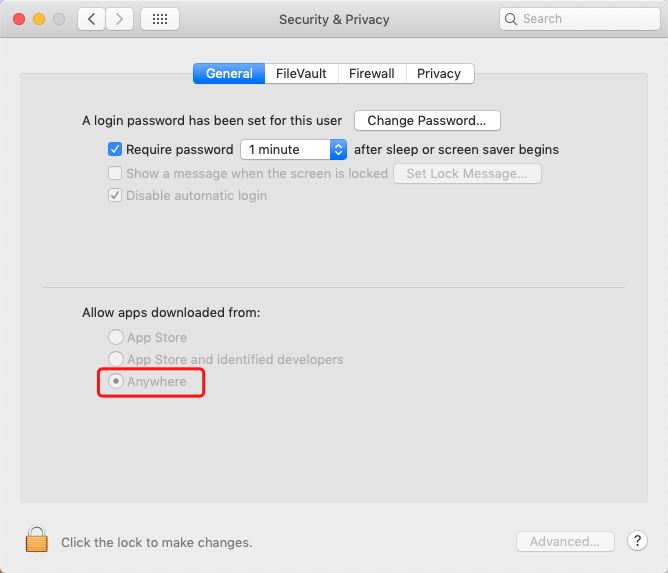Go back with the left arrow
Image resolution: width=668 pixels, height=573 pixels.
(91, 19)
